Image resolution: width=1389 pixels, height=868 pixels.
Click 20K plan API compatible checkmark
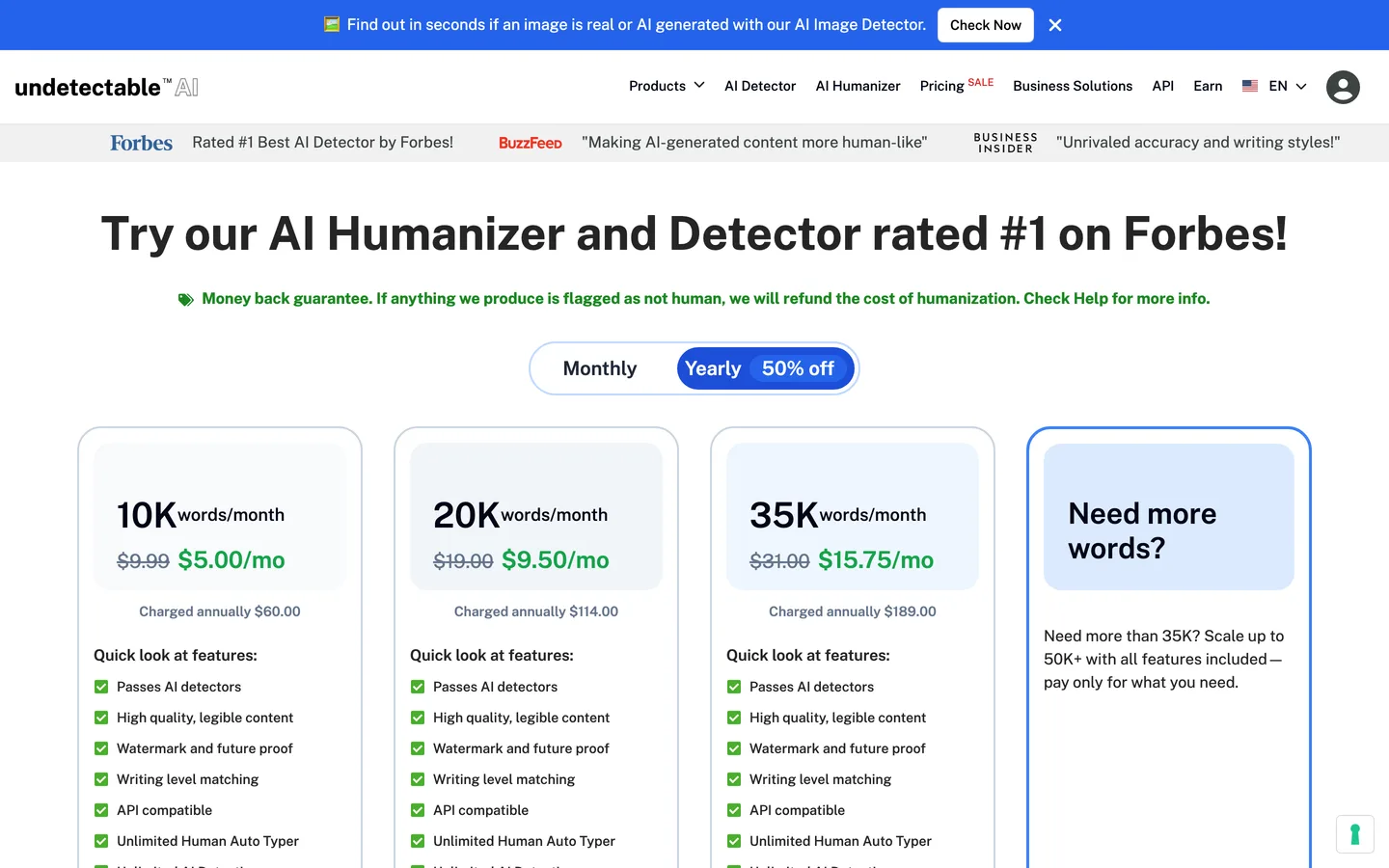click(x=418, y=810)
